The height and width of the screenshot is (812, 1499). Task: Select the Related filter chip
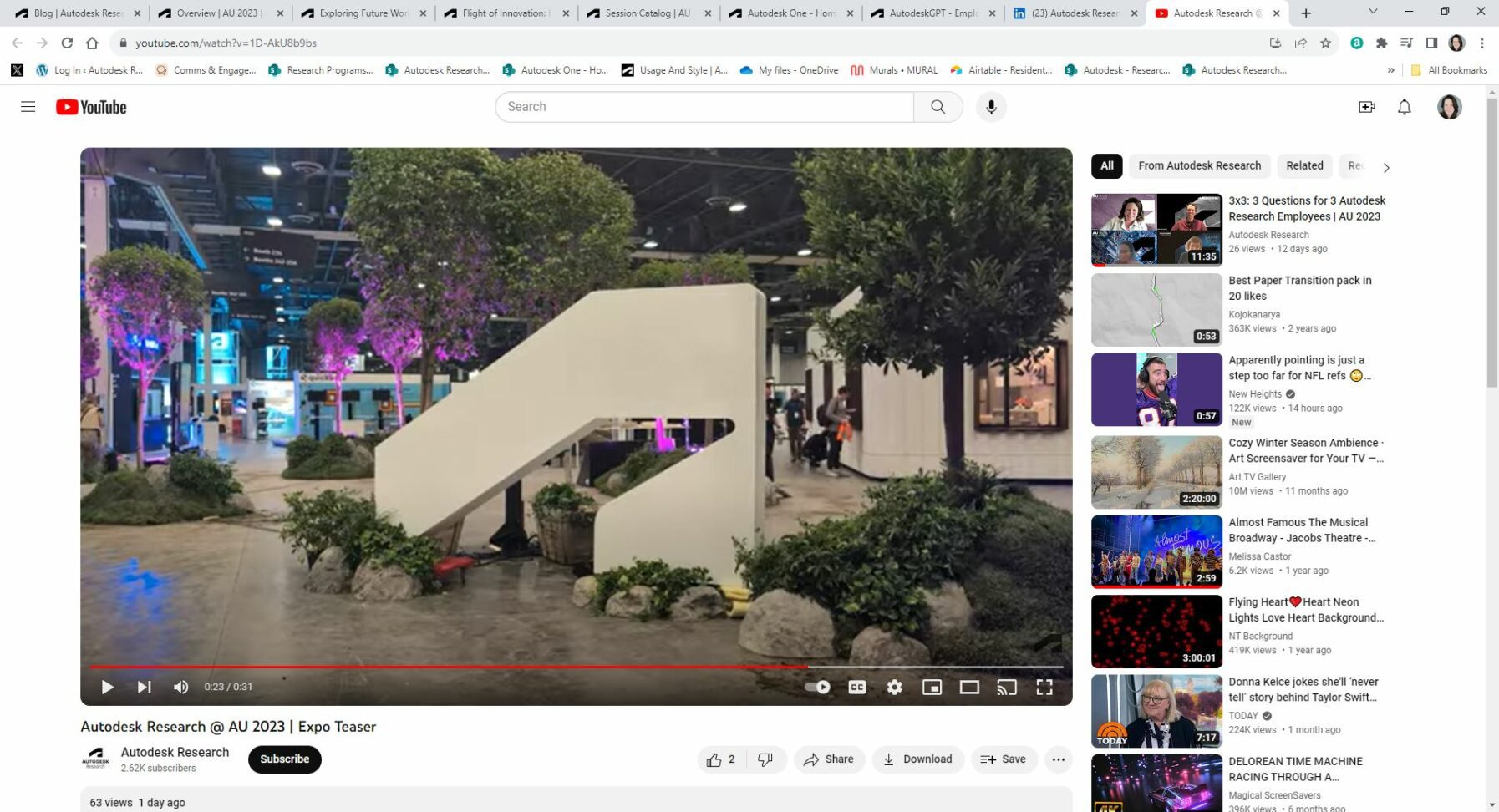(x=1303, y=165)
